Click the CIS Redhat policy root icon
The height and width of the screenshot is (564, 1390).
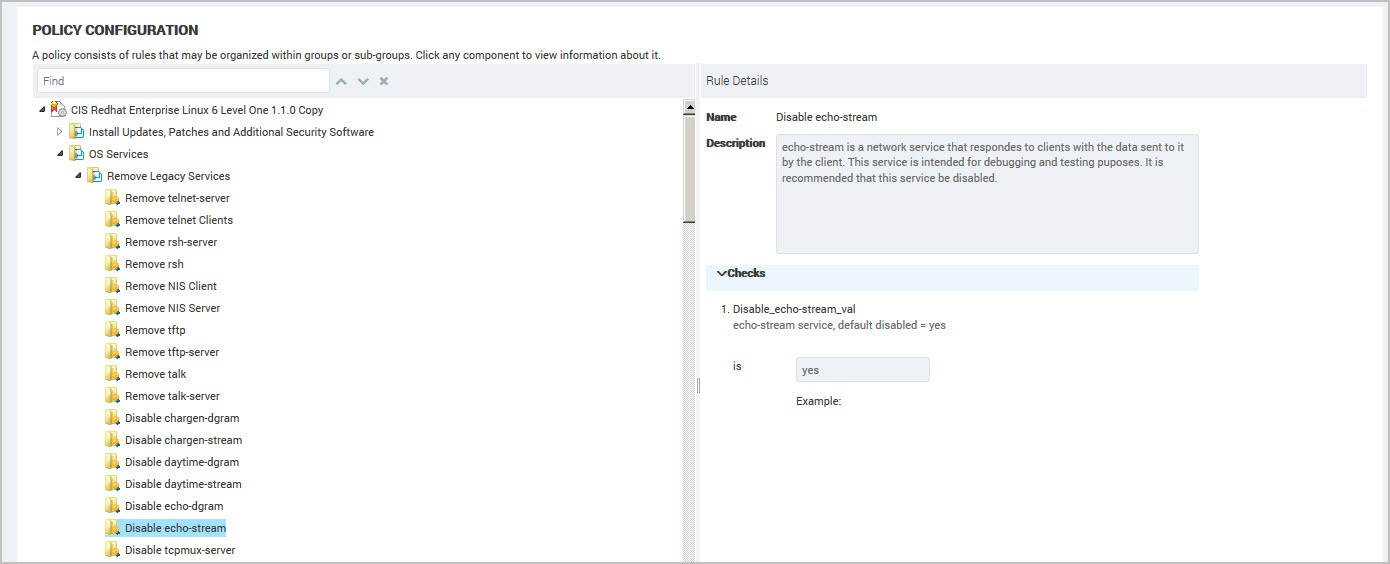click(59, 110)
